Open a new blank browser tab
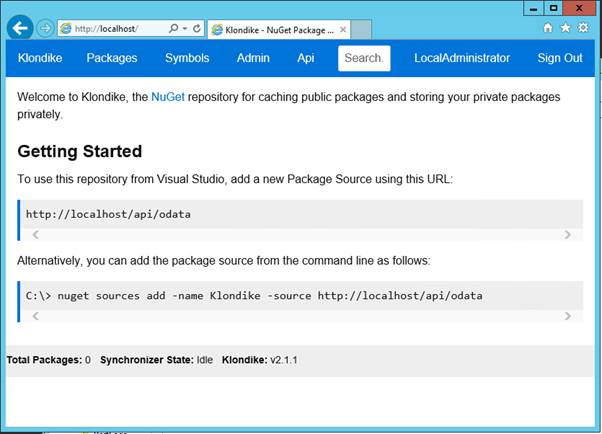The width and height of the screenshot is (602, 434). [x=361, y=30]
